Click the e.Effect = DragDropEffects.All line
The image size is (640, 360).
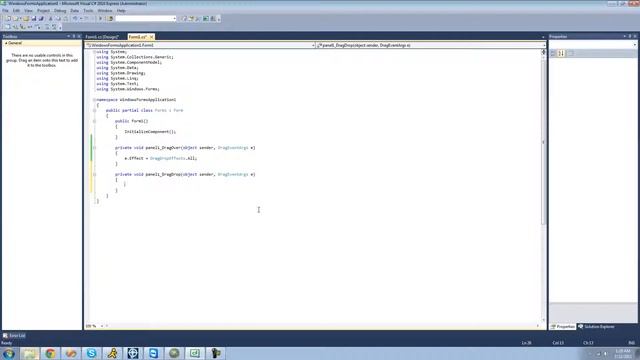[160, 158]
